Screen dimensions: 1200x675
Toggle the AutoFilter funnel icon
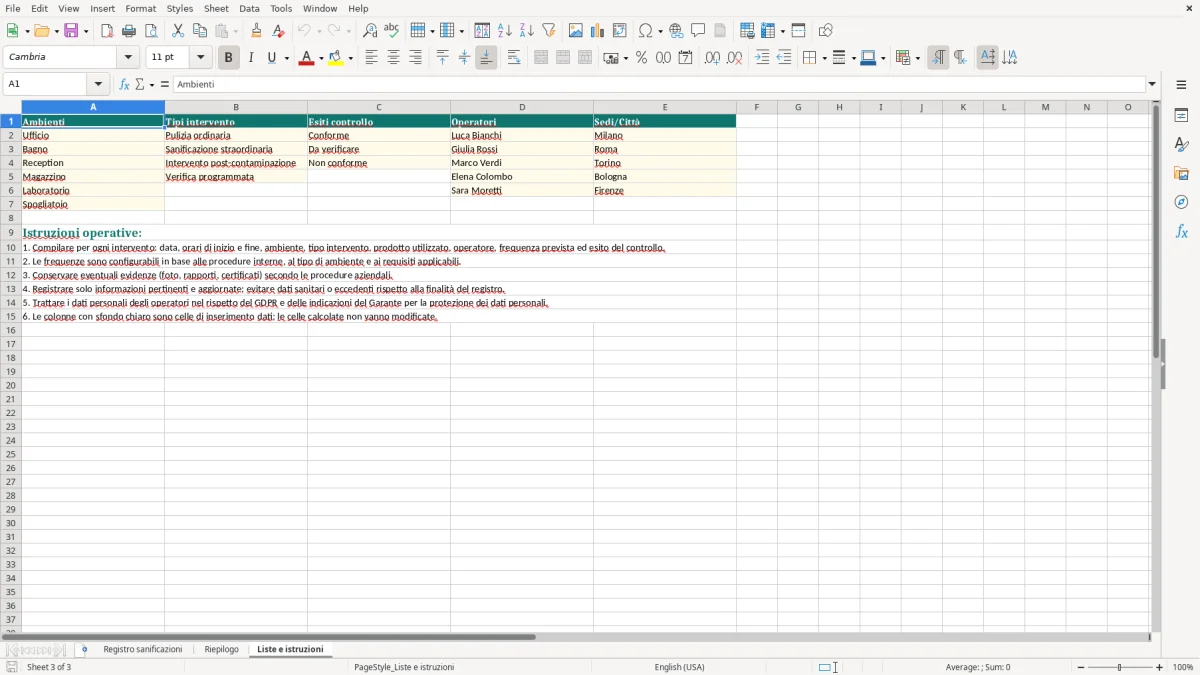tap(549, 31)
